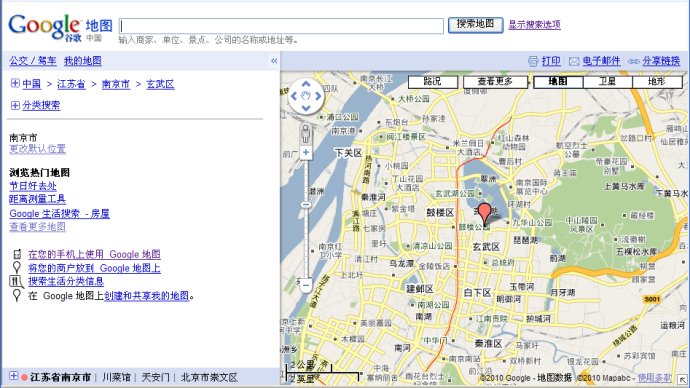Click the pin icon beside 创建和共享我的地图

(x=17, y=295)
